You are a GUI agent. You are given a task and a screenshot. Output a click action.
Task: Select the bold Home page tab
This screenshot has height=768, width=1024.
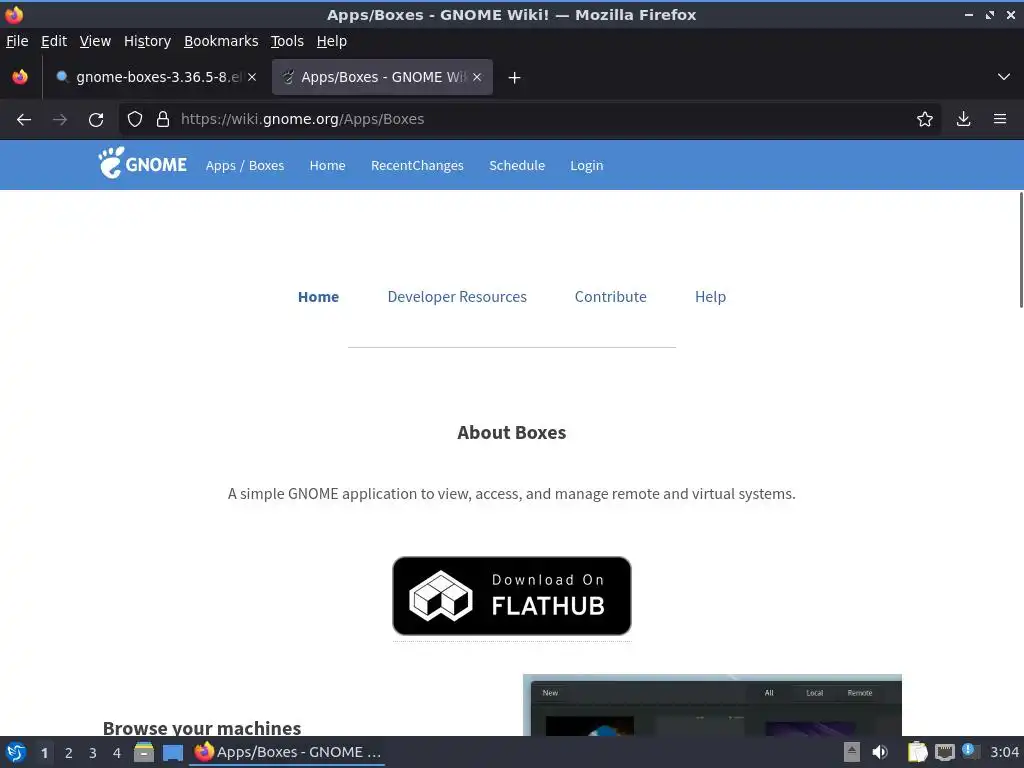318,297
